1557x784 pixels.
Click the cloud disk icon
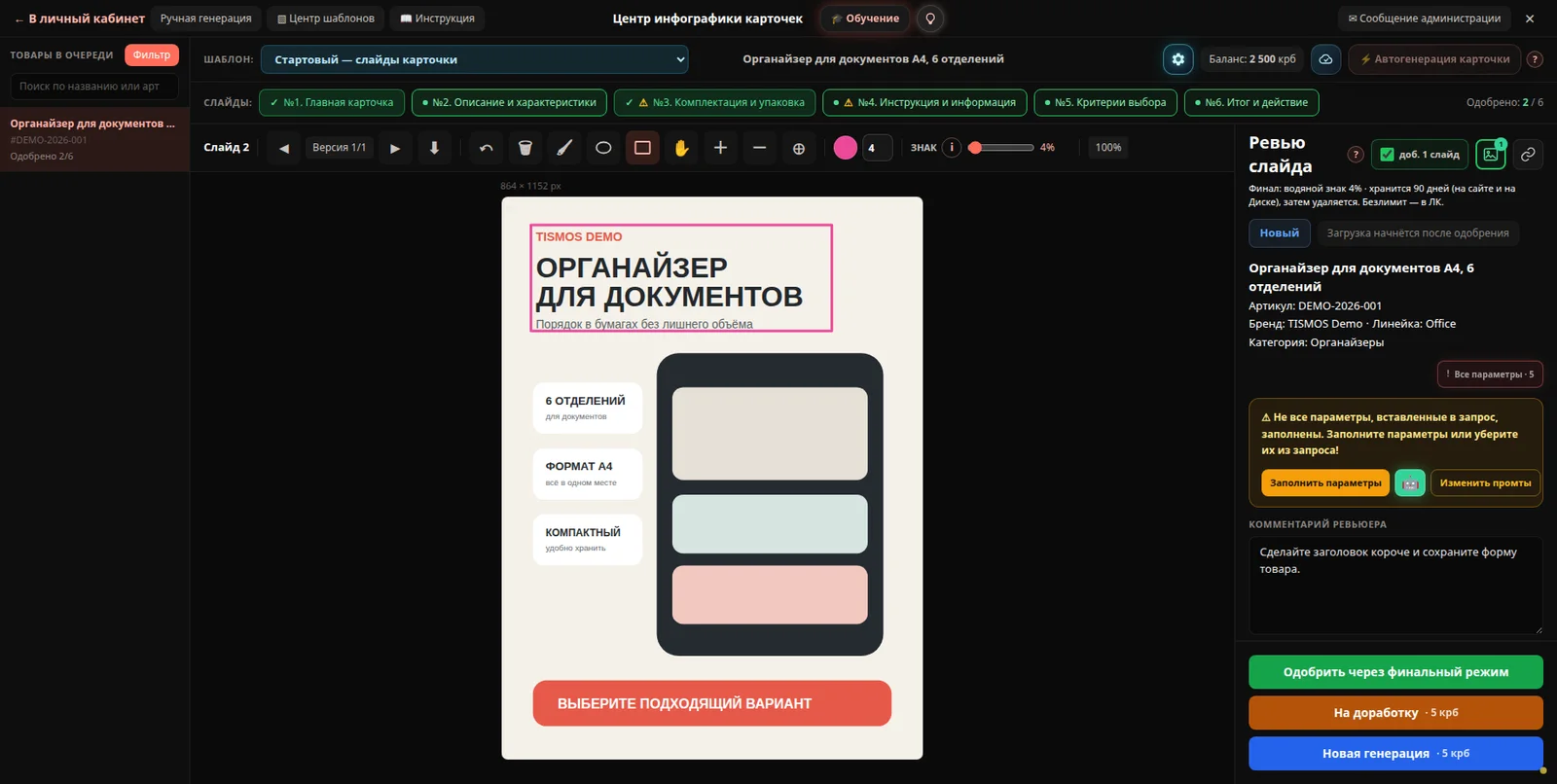click(1325, 59)
